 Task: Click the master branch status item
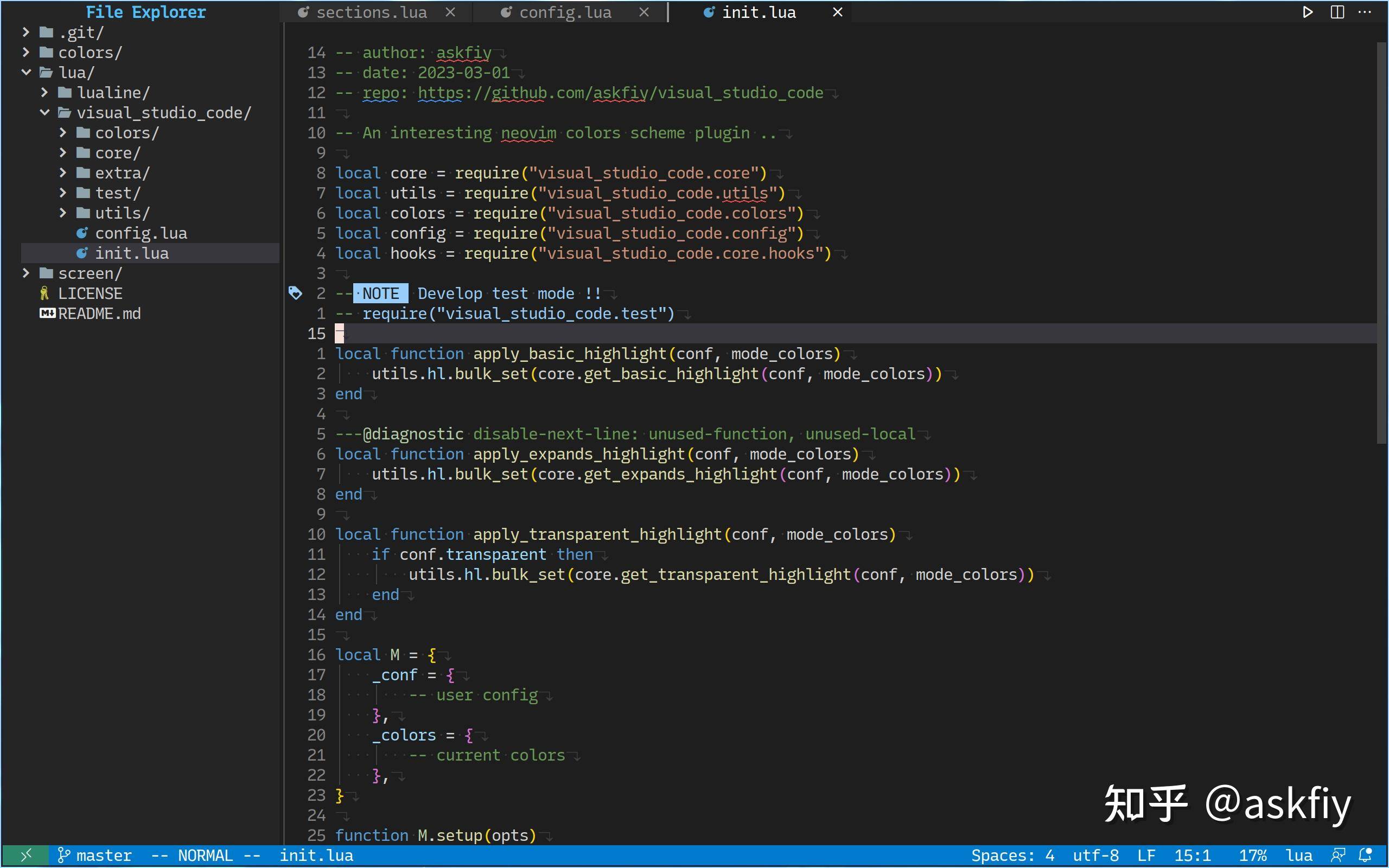tap(104, 856)
